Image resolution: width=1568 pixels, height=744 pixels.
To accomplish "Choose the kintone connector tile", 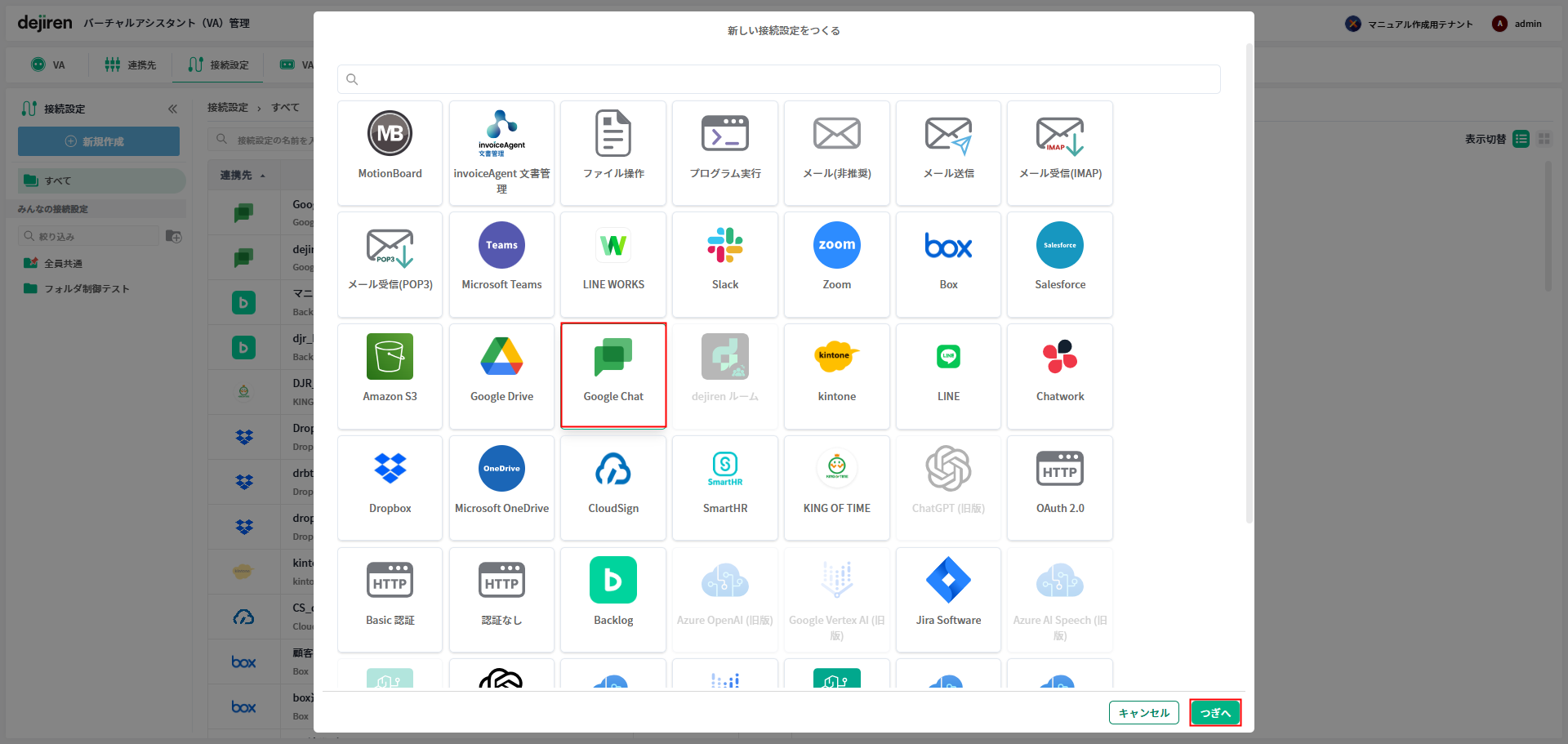I will pyautogui.click(x=836, y=375).
